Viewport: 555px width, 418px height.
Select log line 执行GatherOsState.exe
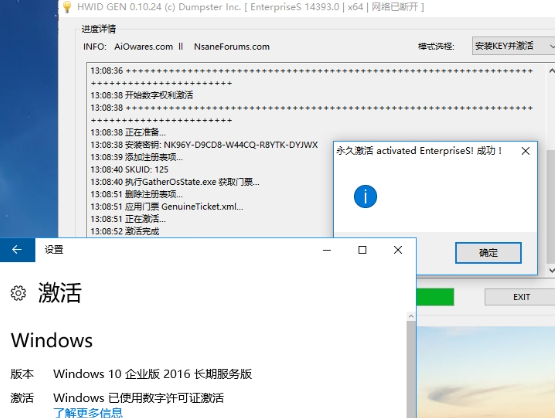coord(175,182)
